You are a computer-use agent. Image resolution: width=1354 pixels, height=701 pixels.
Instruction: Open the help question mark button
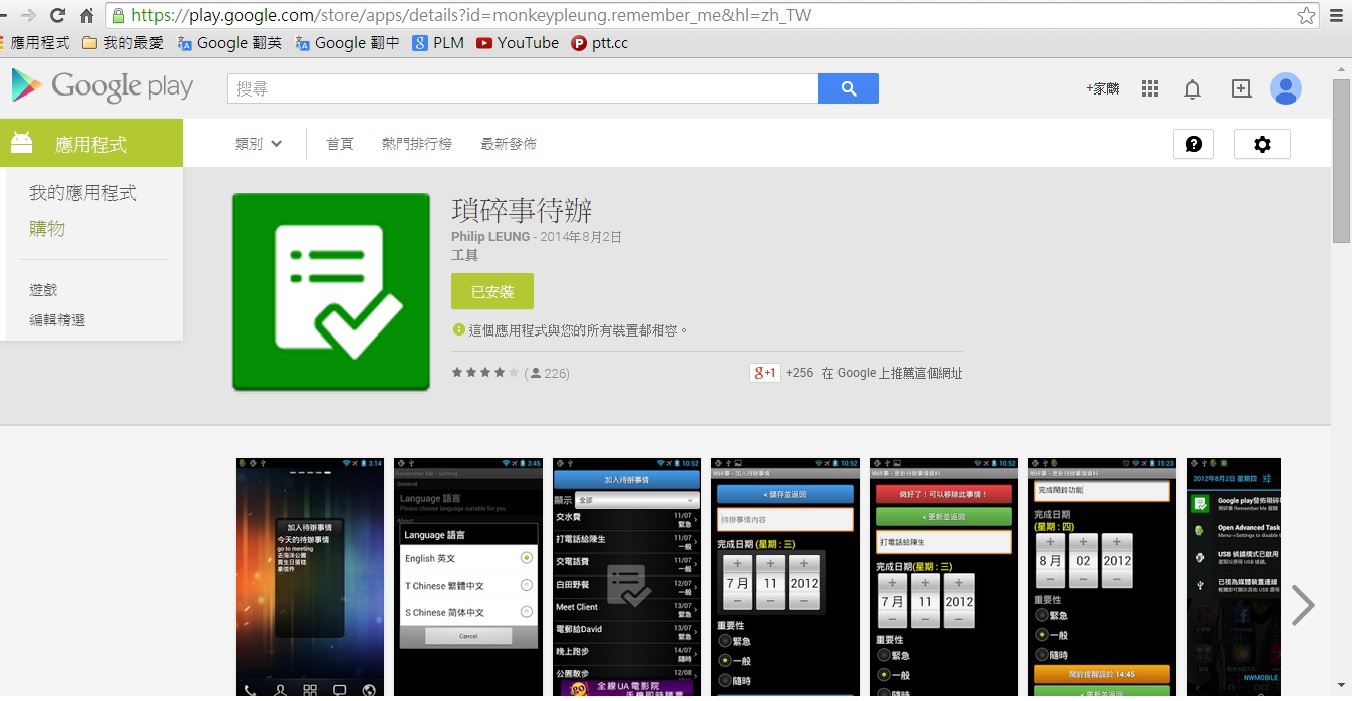[x=1193, y=144]
